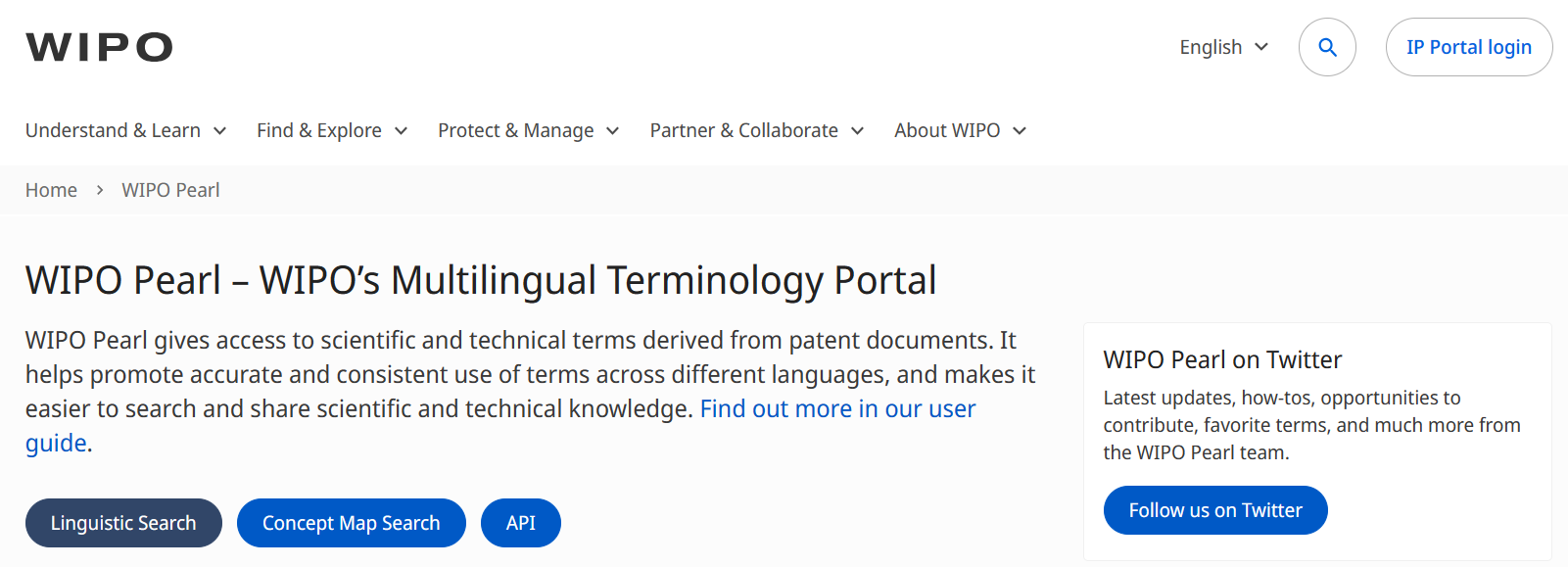This screenshot has width=1568, height=567.
Task: Click the Partner & Collaborate chevron arrow
Action: click(x=858, y=131)
